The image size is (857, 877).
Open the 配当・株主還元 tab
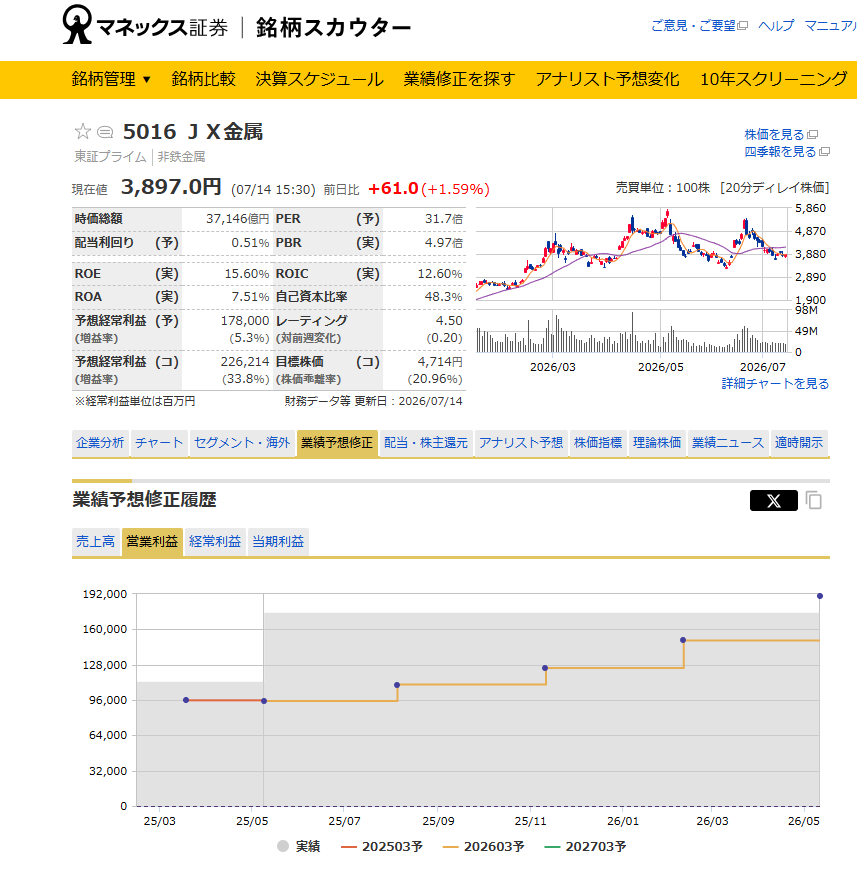click(426, 443)
